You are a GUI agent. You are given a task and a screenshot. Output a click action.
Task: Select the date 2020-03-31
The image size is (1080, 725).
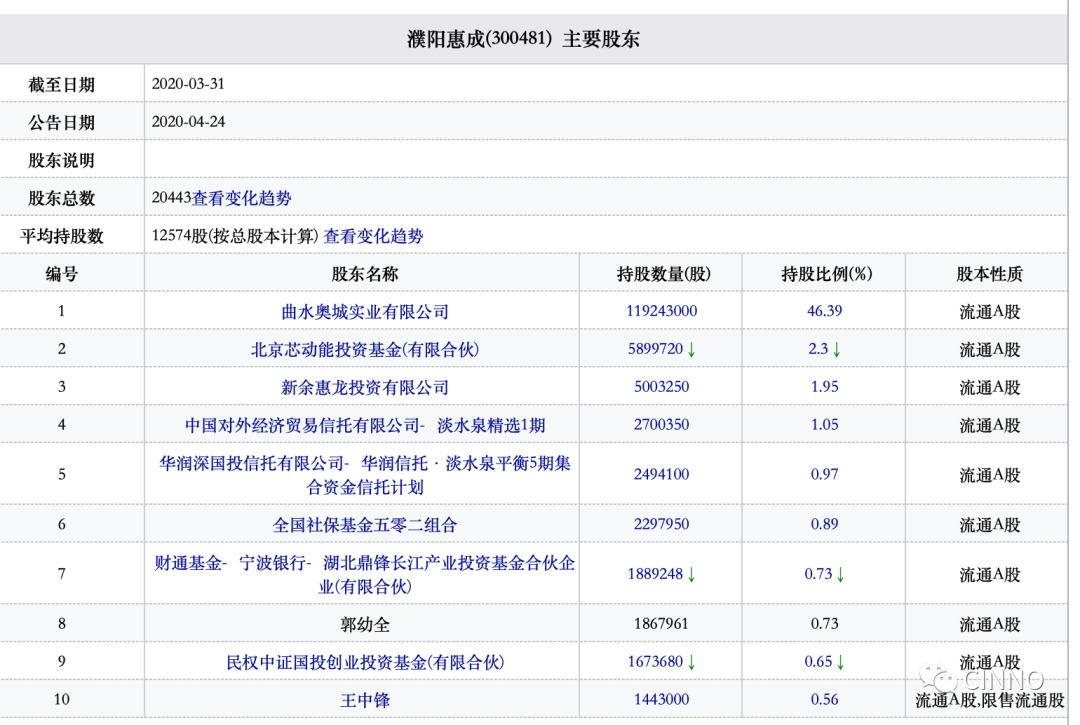click(188, 84)
